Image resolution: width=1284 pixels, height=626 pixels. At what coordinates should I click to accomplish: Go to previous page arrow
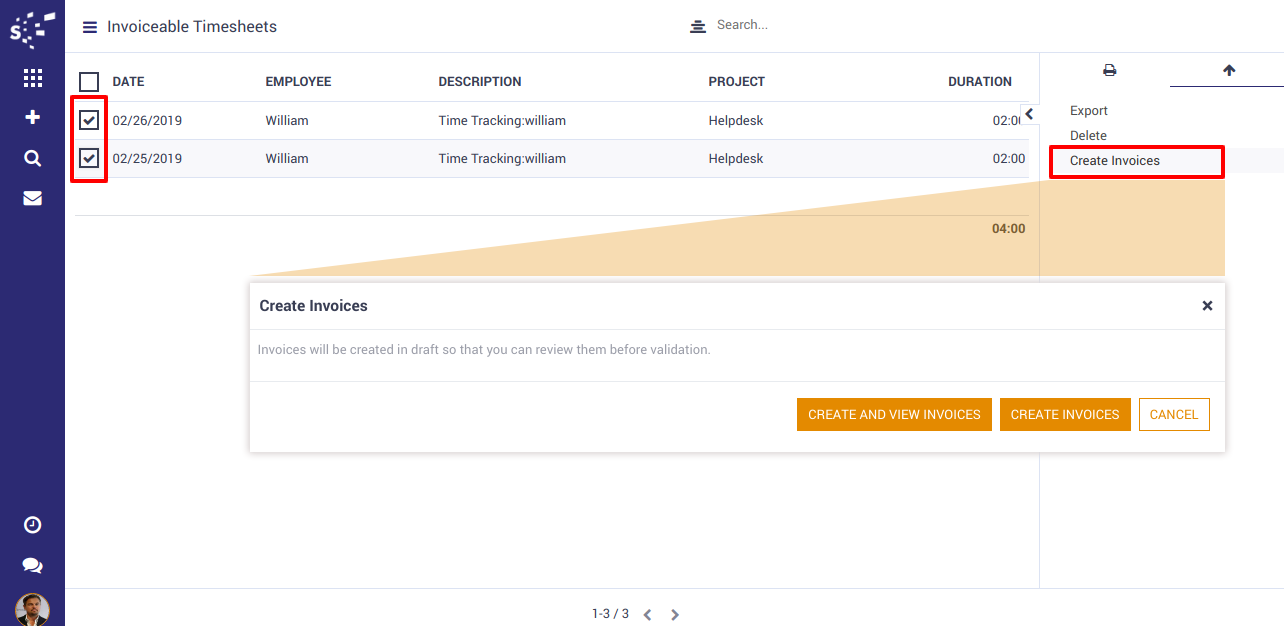648,614
